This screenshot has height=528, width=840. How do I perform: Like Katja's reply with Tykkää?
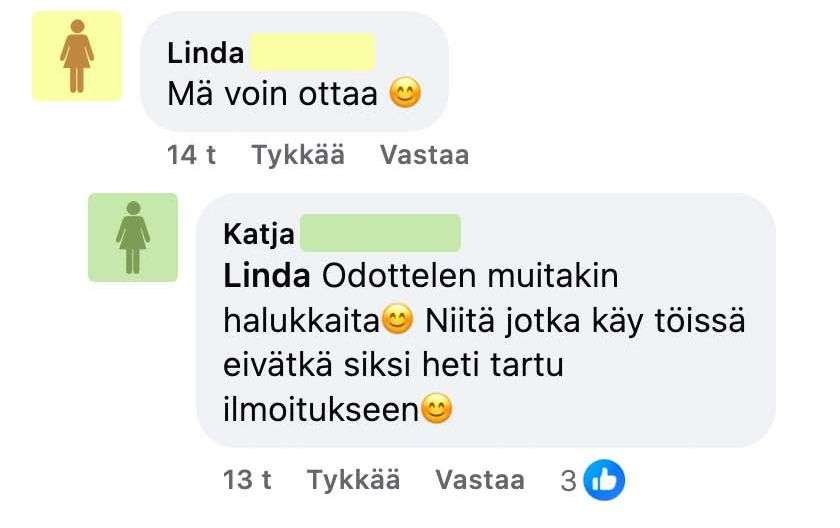tap(353, 480)
